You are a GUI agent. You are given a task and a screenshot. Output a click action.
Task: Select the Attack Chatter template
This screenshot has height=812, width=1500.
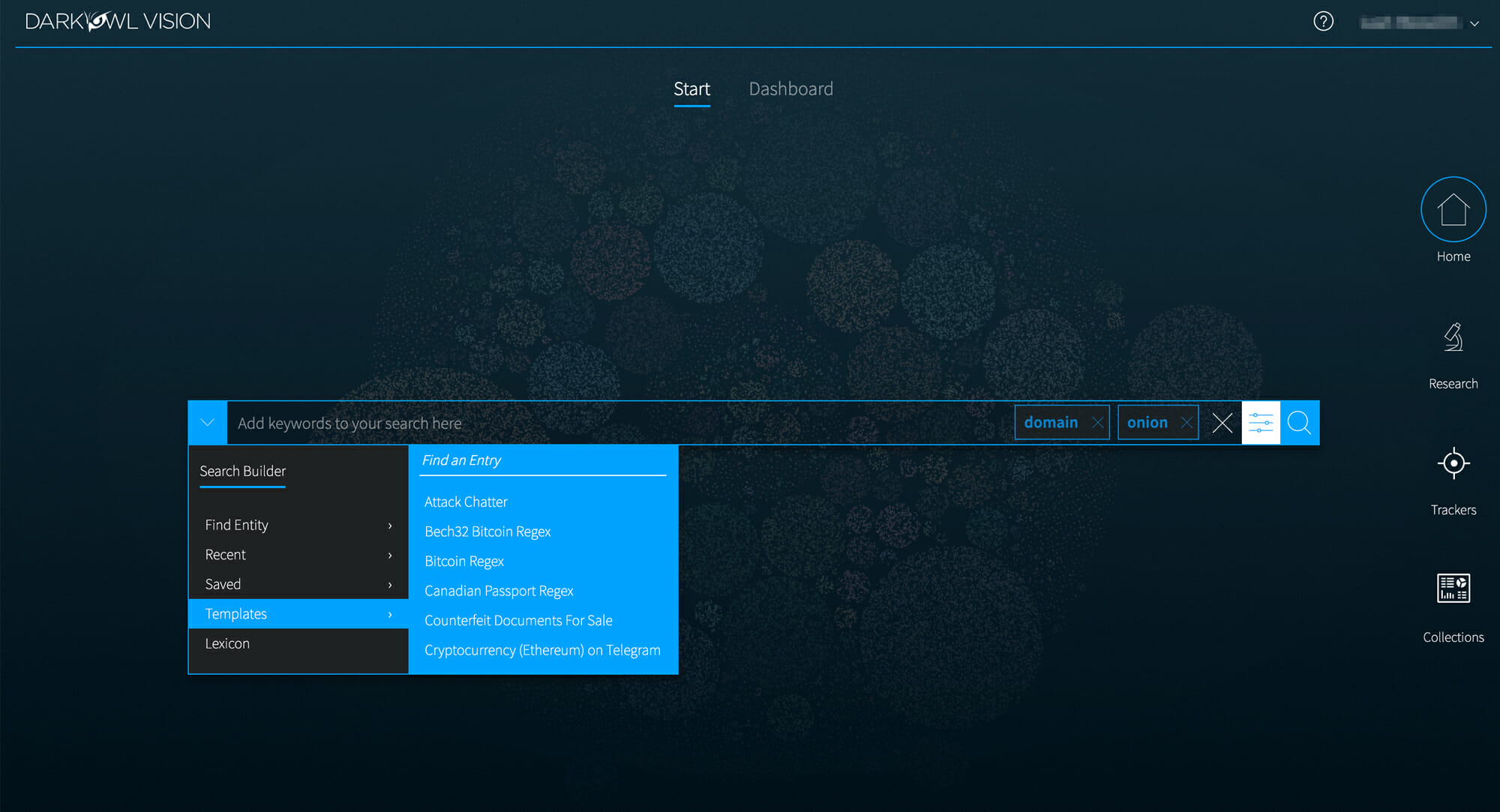click(466, 502)
